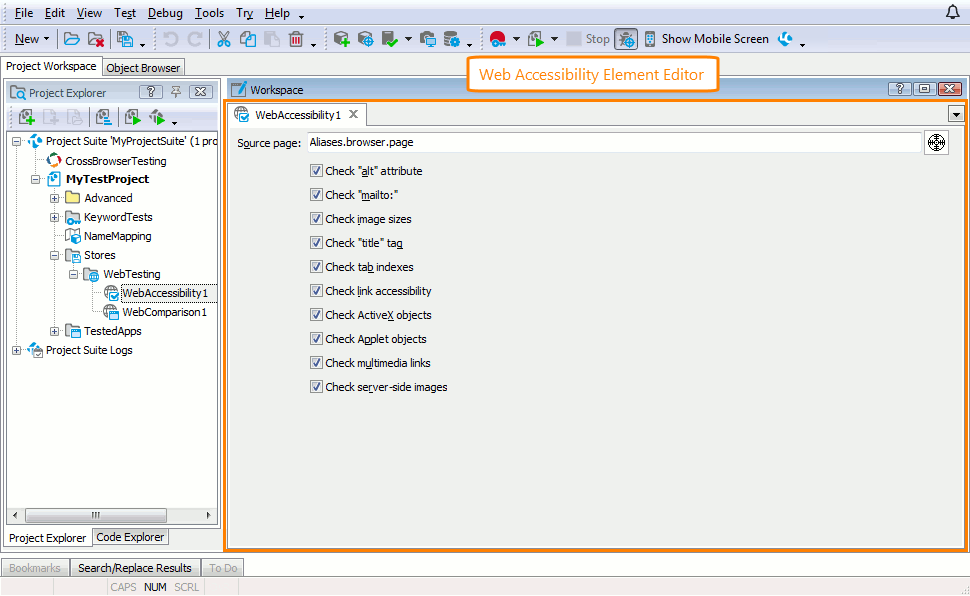Toggle the Check "mailto:" checkbox
This screenshot has height=596, width=970.
tap(316, 194)
